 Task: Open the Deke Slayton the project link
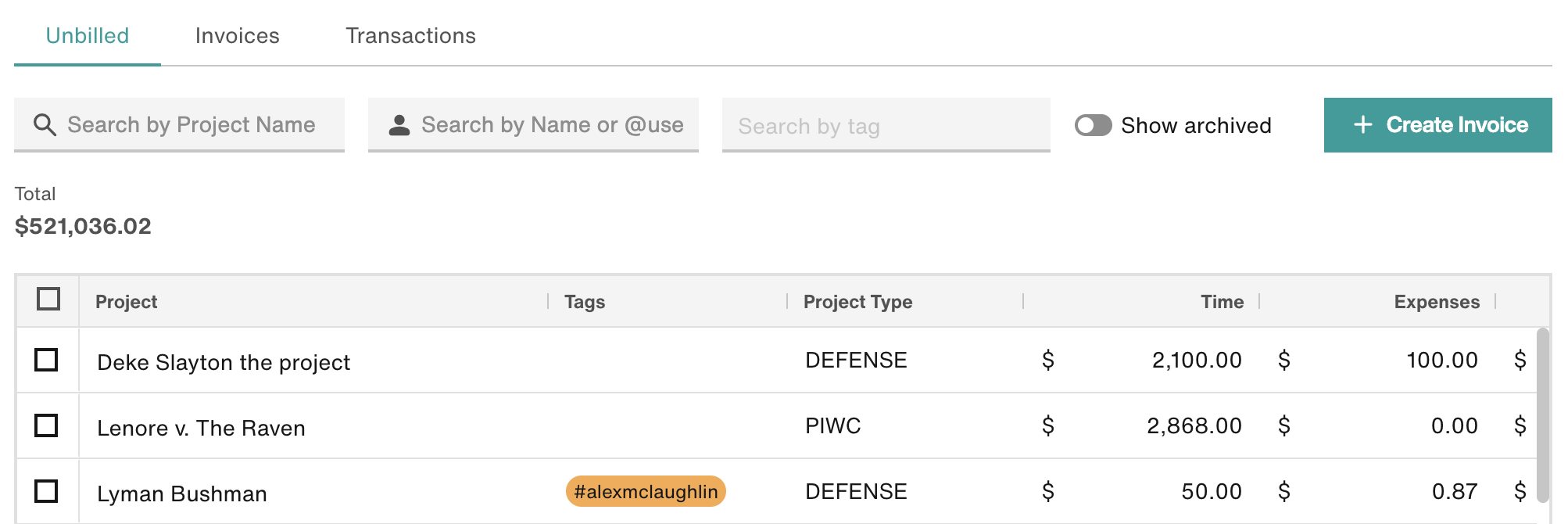click(x=224, y=362)
